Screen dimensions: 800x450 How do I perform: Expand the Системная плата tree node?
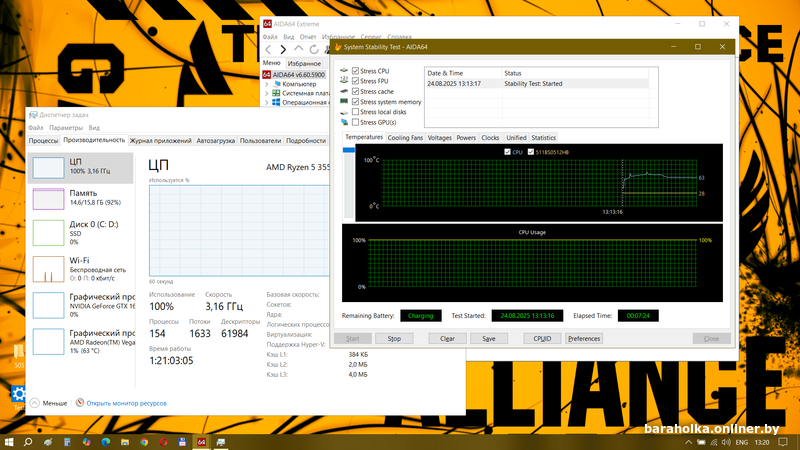point(267,93)
